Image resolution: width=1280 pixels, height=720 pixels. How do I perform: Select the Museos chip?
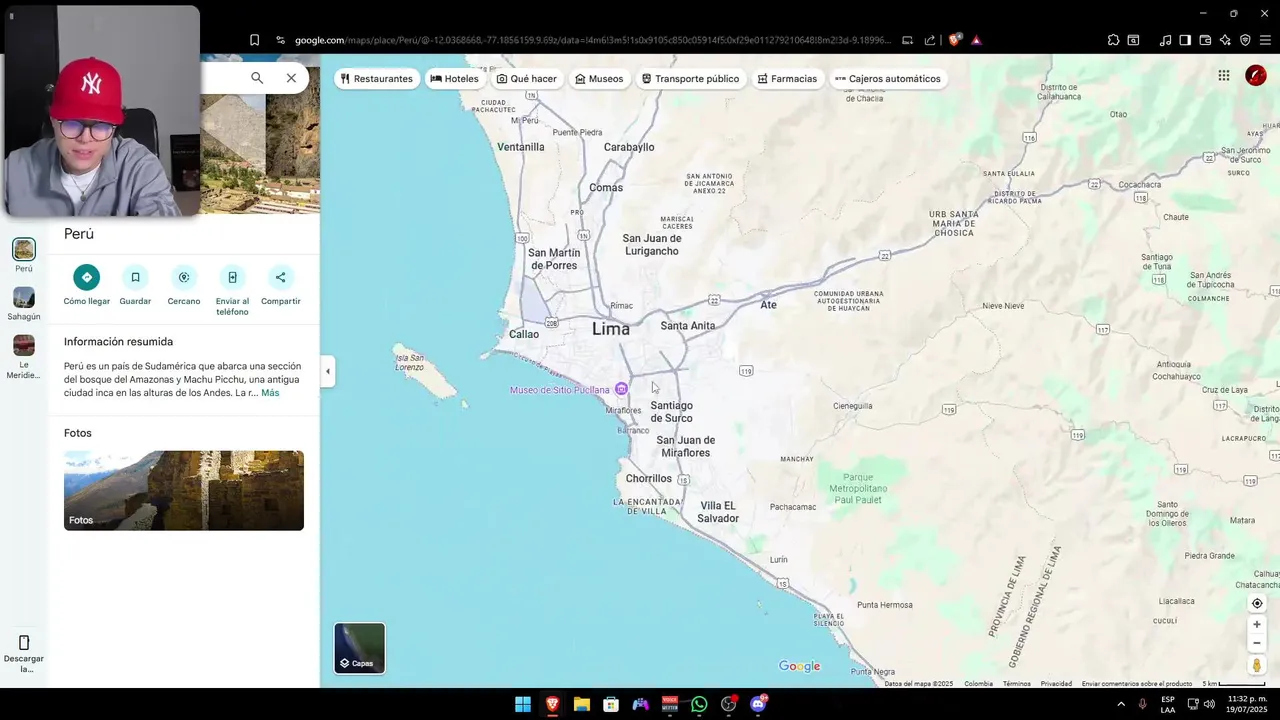[x=599, y=79]
